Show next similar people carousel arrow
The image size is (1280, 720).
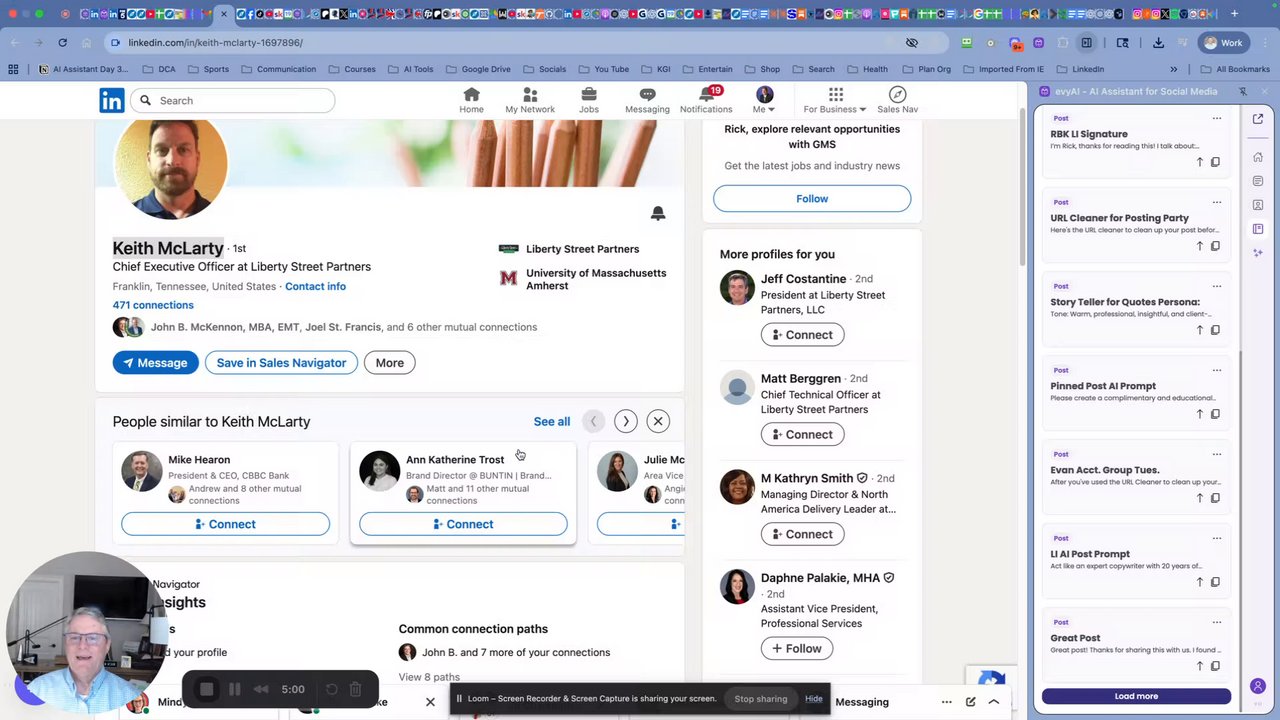pos(626,421)
